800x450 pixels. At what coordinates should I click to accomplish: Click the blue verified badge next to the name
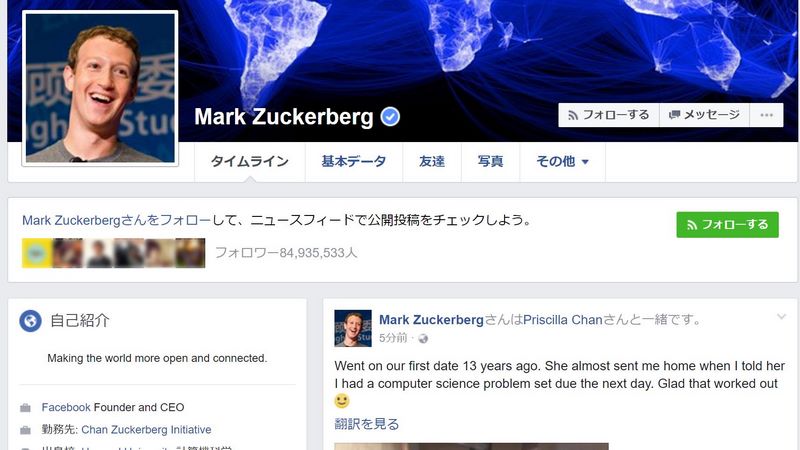[390, 117]
